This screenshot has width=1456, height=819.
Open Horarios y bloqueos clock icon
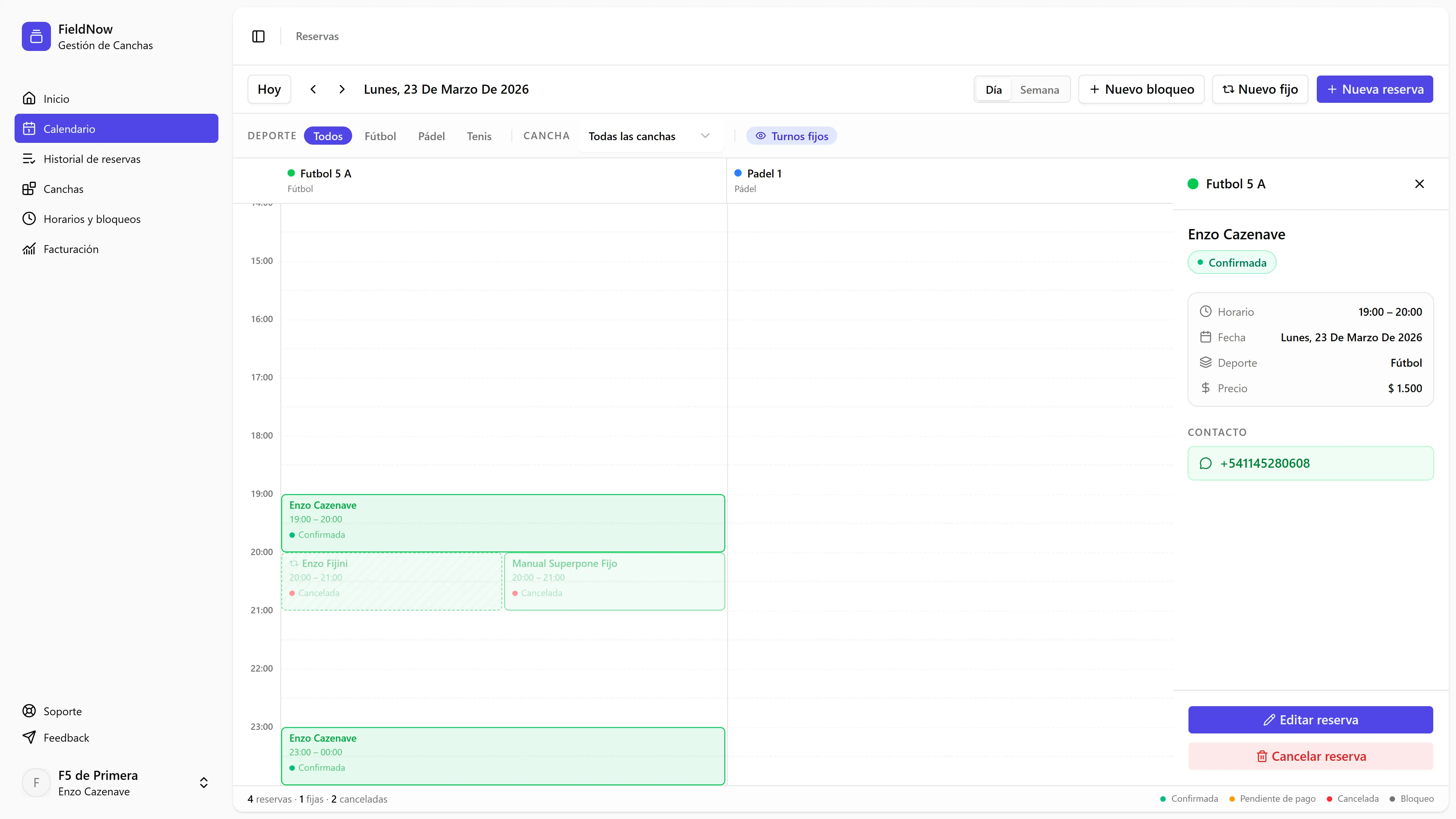(x=29, y=219)
